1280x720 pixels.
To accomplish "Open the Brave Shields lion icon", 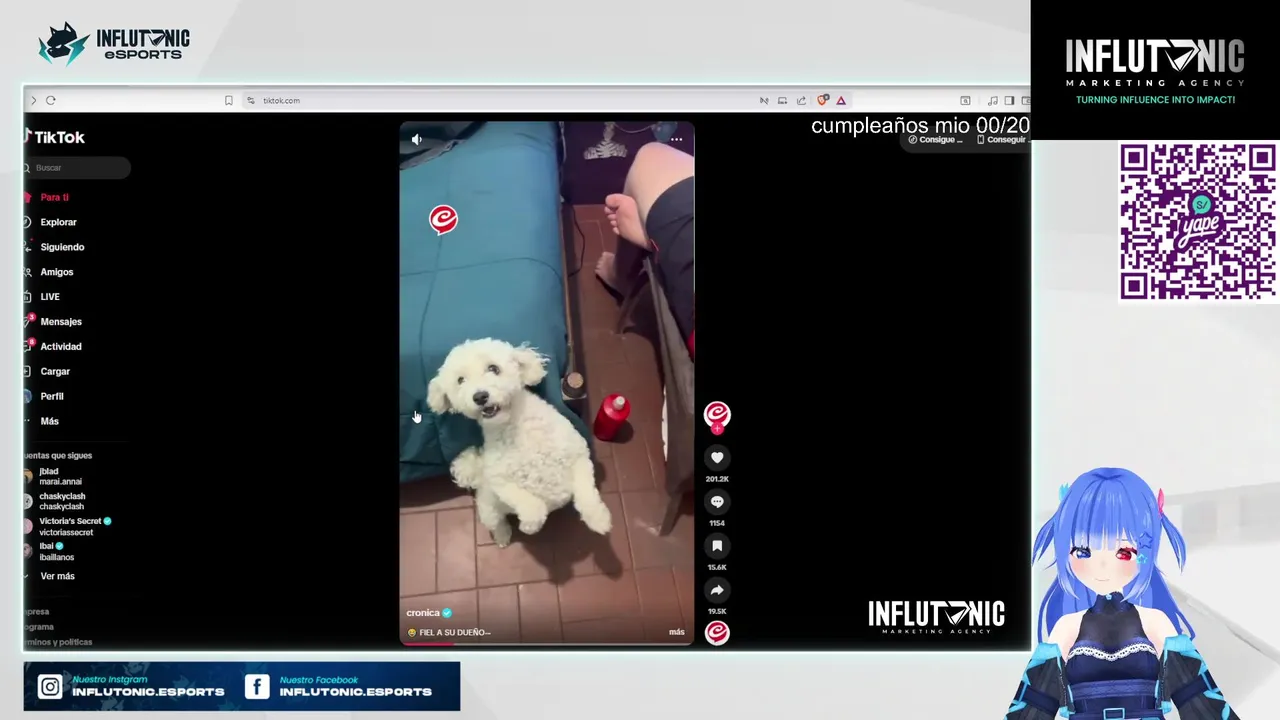I will (x=823, y=100).
